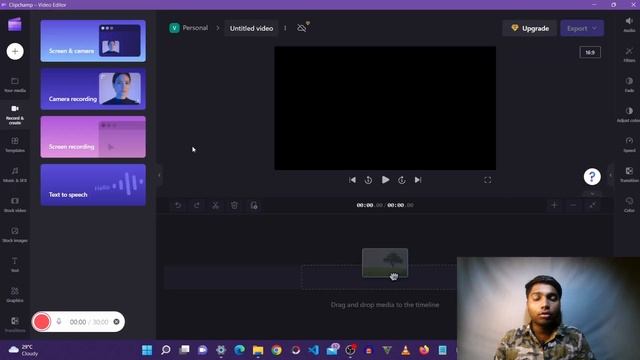Open the Windows Start menu
The width and height of the screenshot is (640, 360).
click(147, 350)
